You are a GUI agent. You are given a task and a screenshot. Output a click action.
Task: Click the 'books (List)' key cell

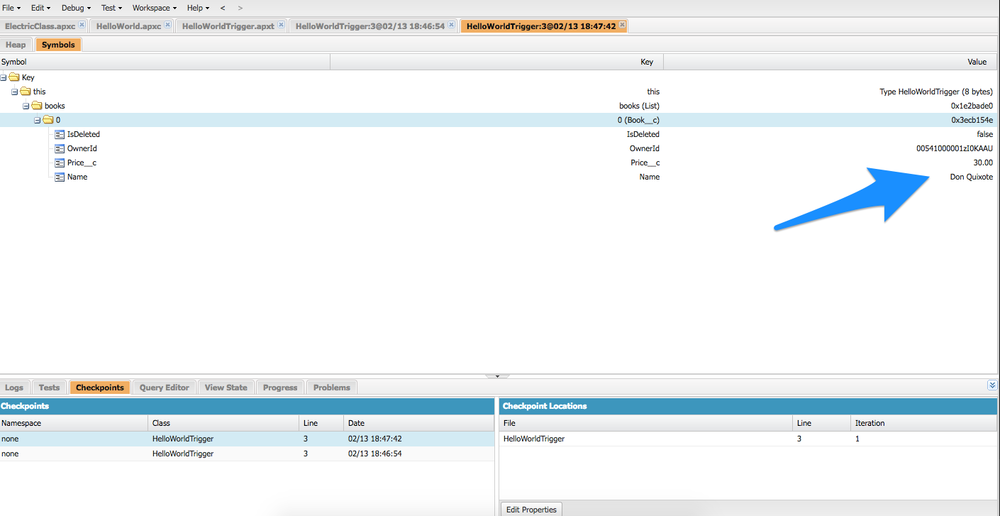click(x=639, y=106)
